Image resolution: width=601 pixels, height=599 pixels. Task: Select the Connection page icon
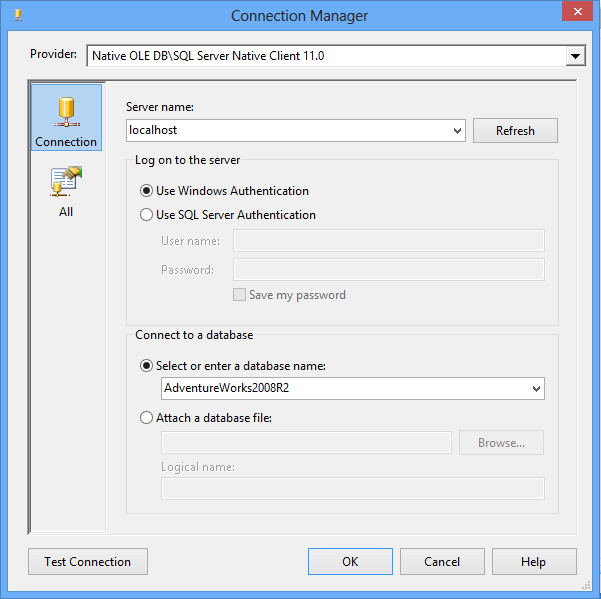[66, 118]
